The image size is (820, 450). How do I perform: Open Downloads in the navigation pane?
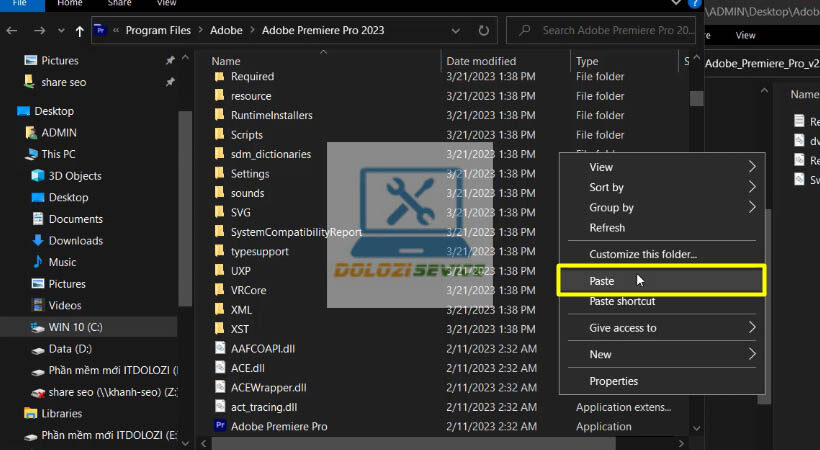click(x=75, y=241)
